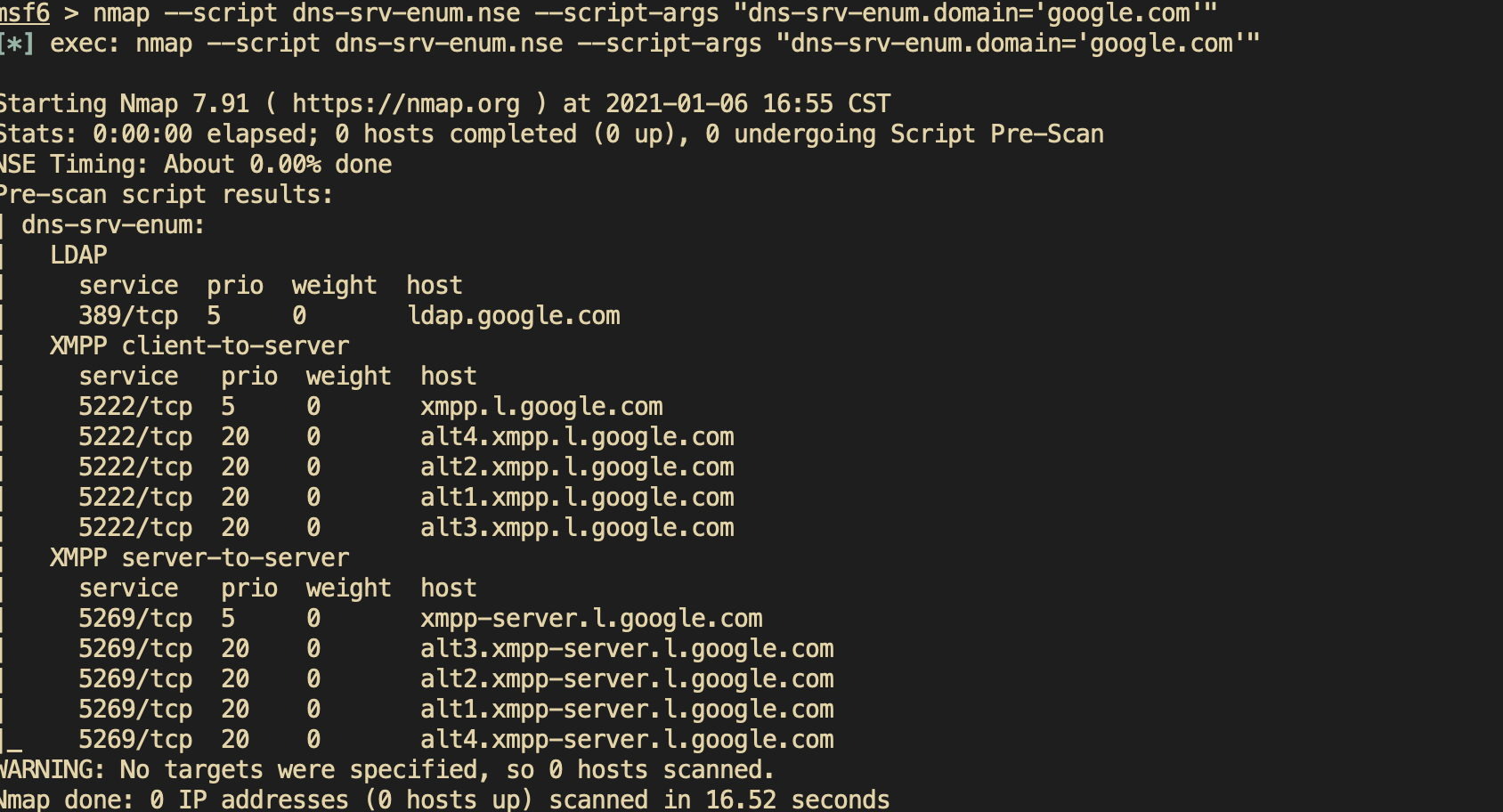This screenshot has width=1503, height=812.
Task: Click the XMPP server-to-server heading
Action: [x=199, y=558]
